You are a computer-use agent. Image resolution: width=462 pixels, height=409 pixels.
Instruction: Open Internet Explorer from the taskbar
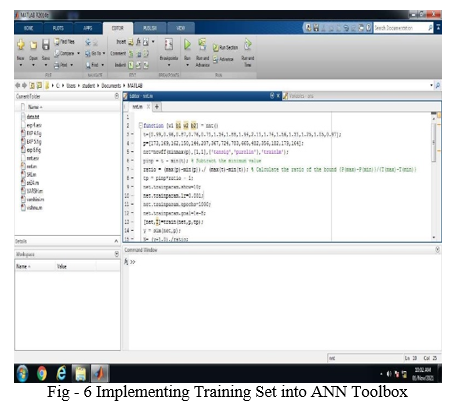[x=61, y=373]
